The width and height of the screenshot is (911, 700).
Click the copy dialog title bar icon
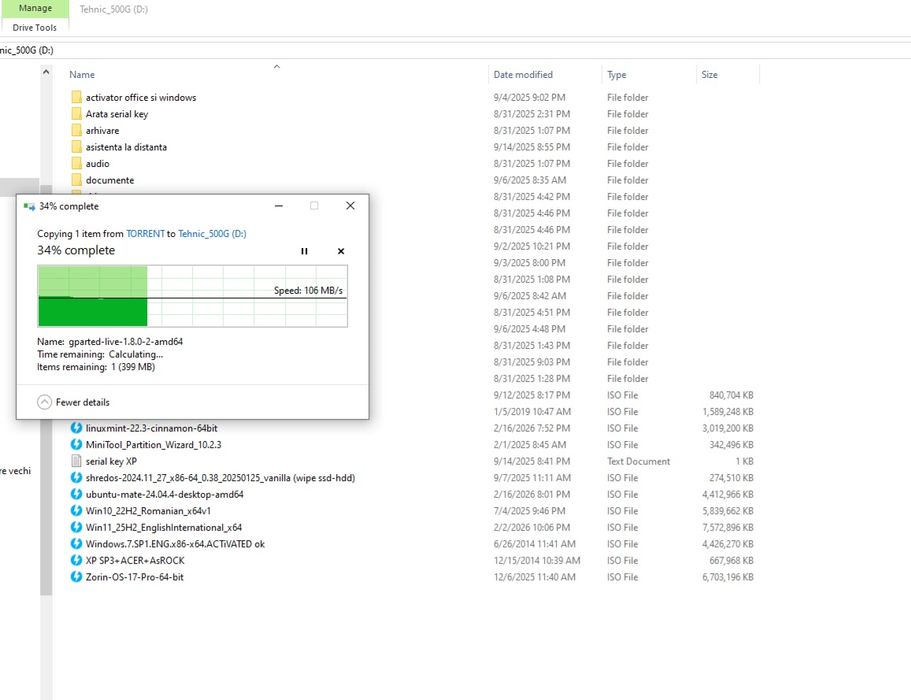(29, 206)
